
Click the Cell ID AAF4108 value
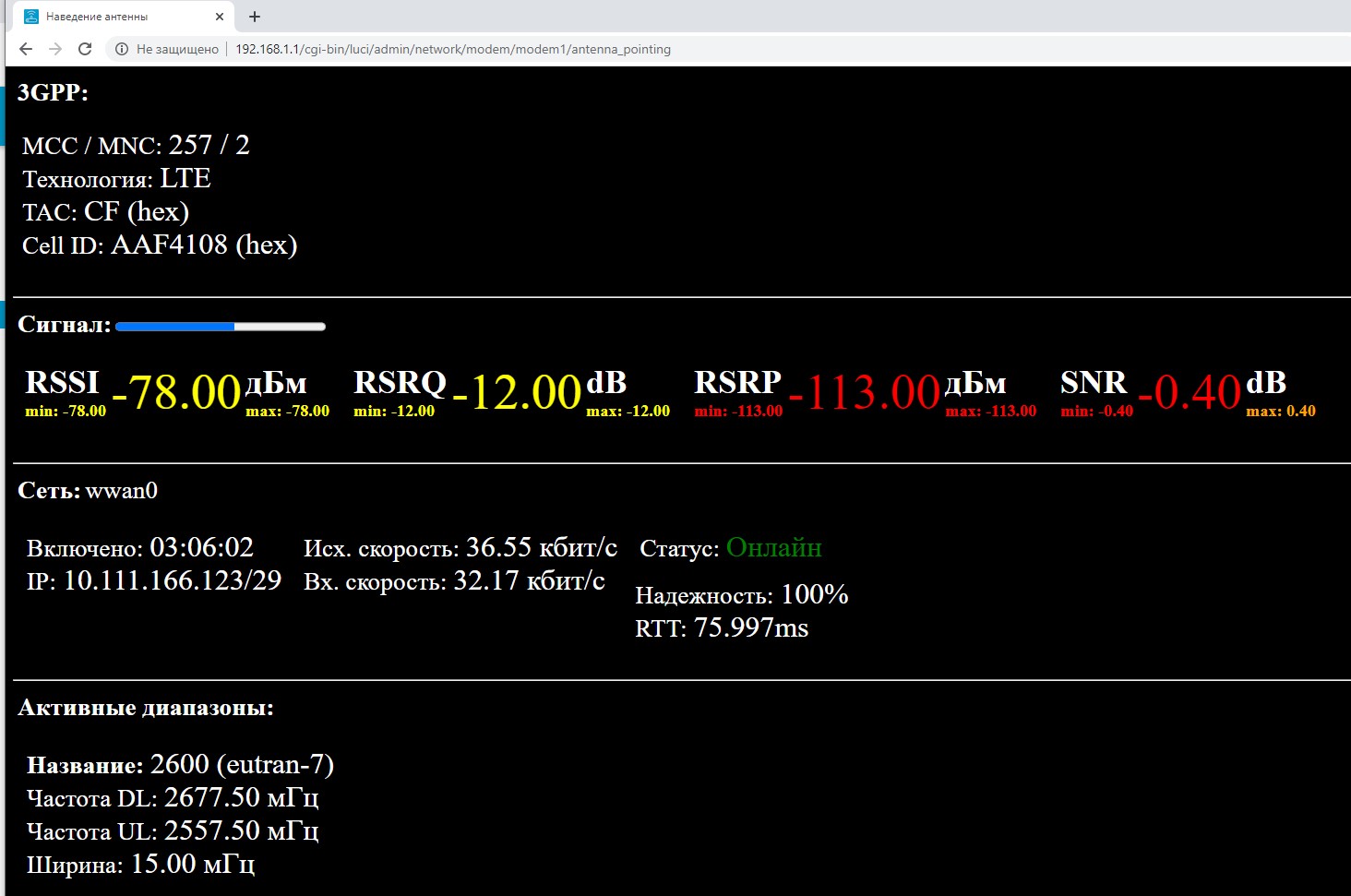pos(204,245)
